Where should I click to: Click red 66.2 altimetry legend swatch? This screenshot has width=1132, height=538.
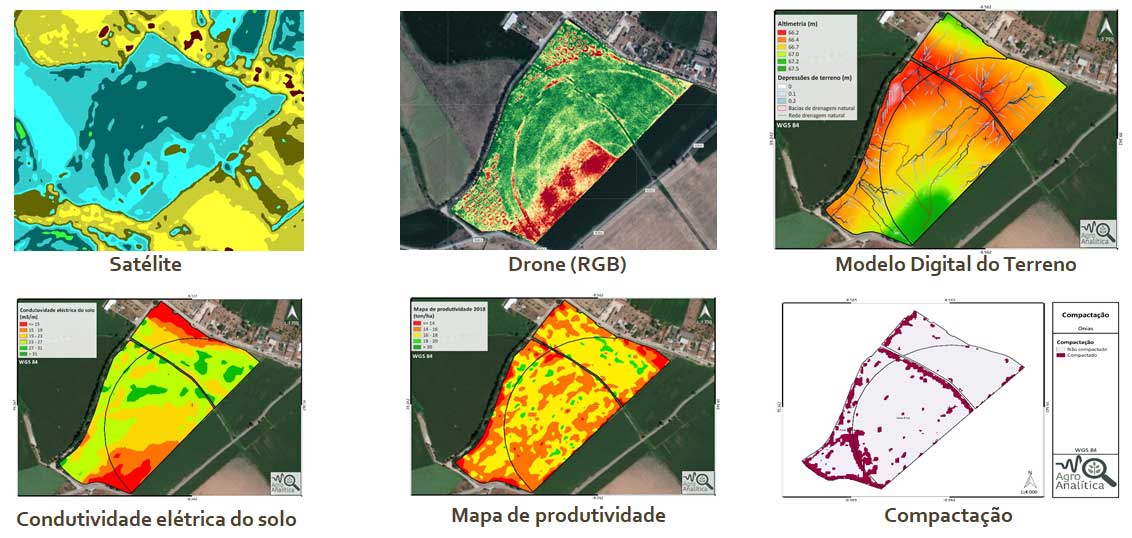[782, 32]
